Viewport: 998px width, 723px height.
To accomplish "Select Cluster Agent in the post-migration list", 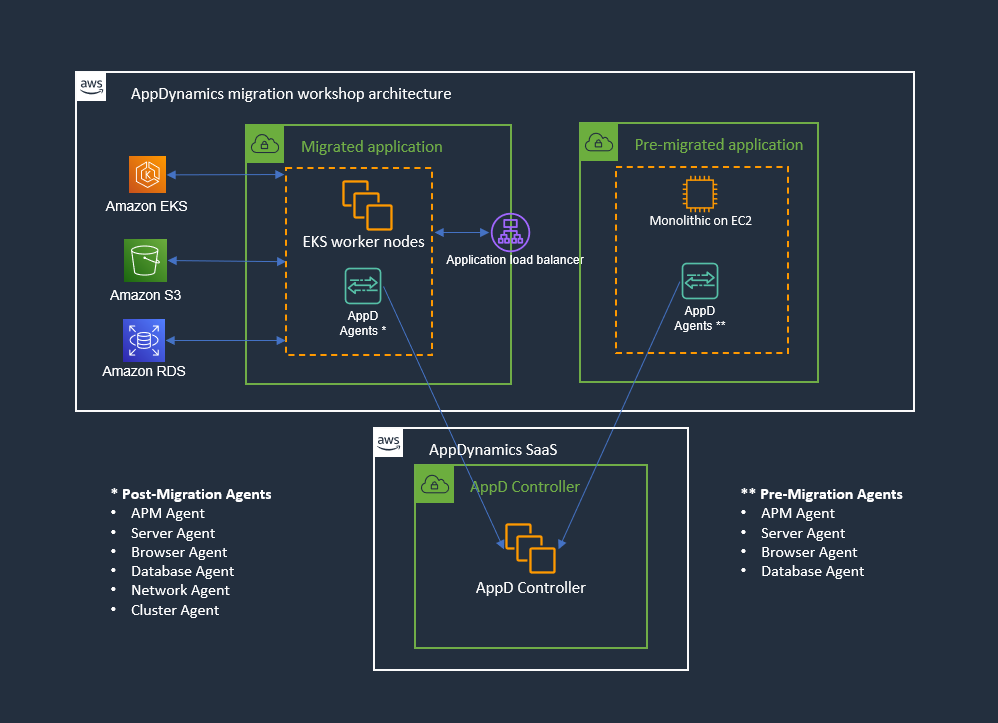I will click(x=175, y=610).
